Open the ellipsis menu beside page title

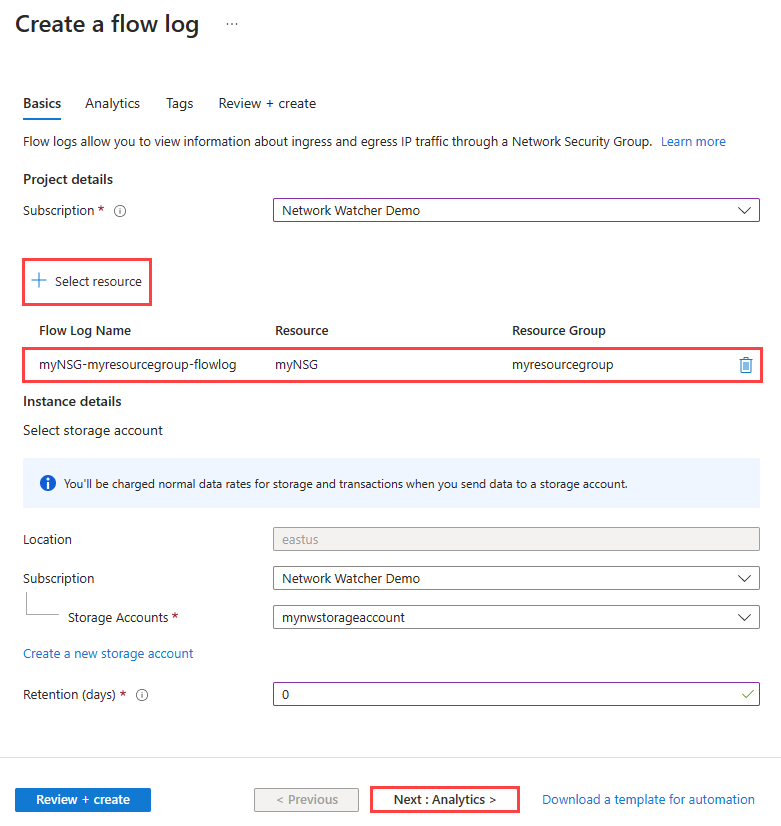[x=232, y=24]
